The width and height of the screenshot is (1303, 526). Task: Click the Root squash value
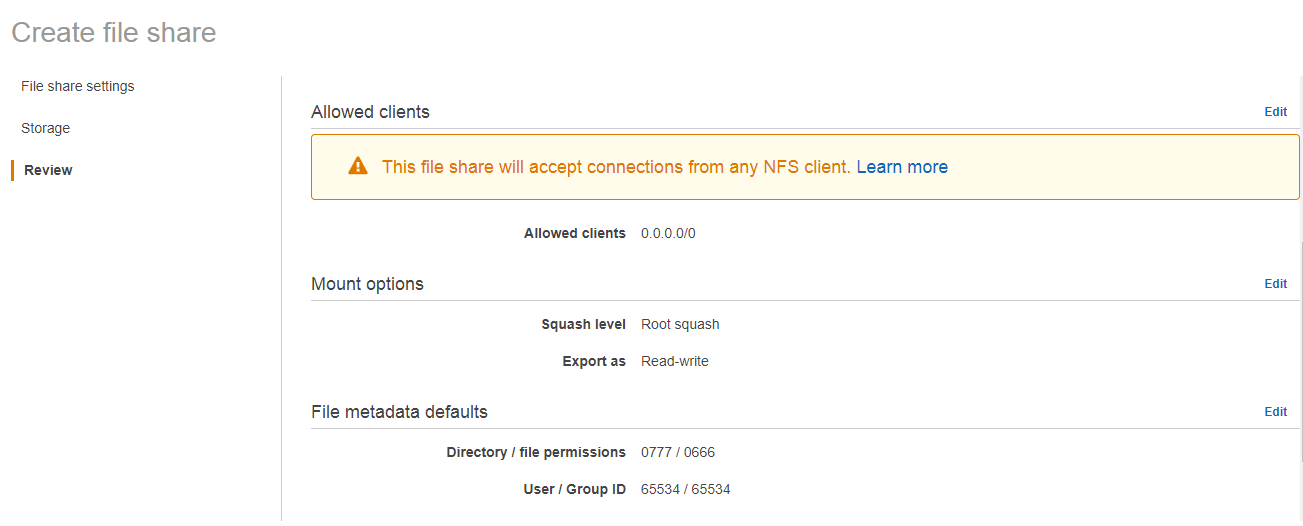(680, 324)
